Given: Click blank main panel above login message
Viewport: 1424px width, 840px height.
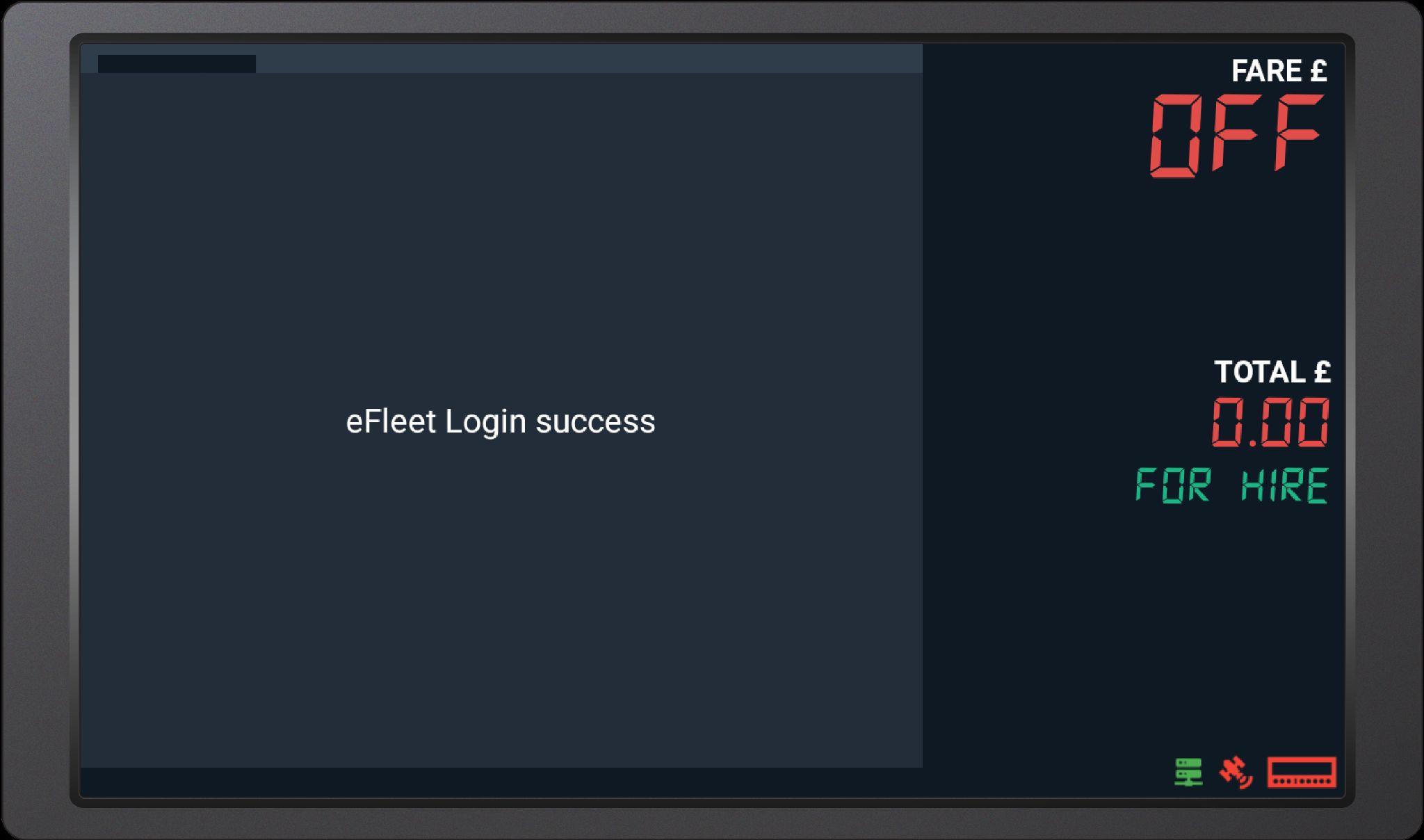Looking at the screenshot, I should [x=501, y=236].
